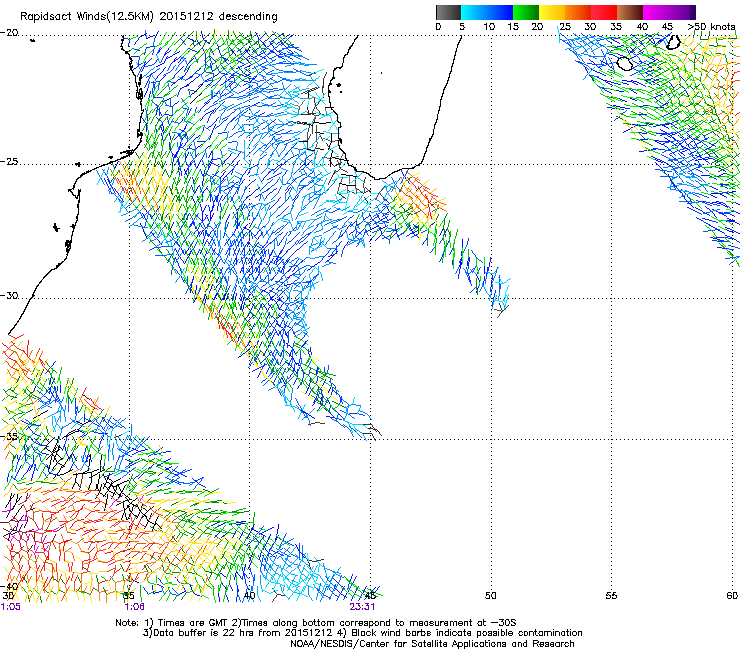Click the '45' label under the color bar

[667, 27]
